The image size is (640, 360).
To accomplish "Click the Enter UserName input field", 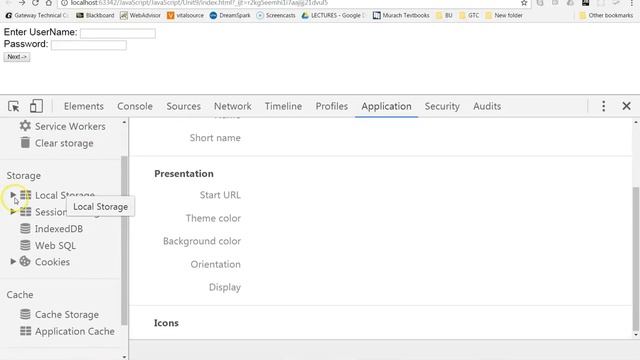I will pyautogui.click(x=118, y=33).
